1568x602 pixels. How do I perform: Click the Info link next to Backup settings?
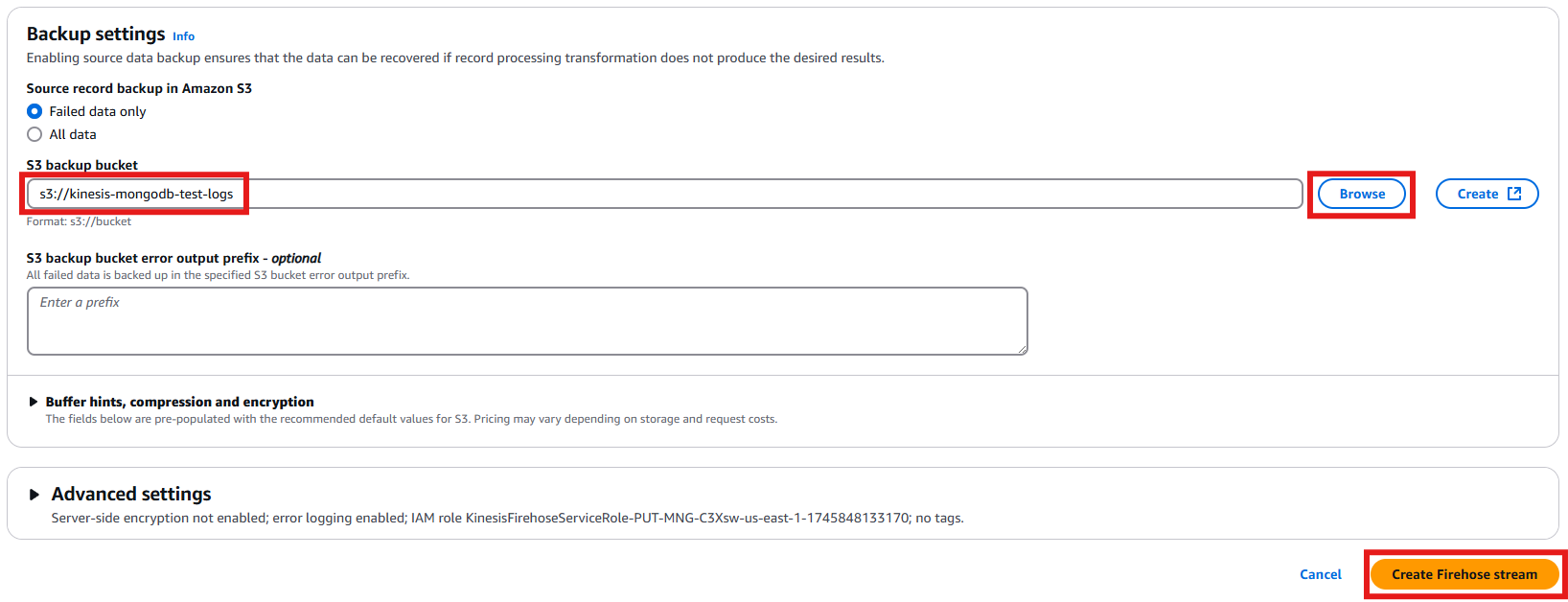(x=182, y=36)
